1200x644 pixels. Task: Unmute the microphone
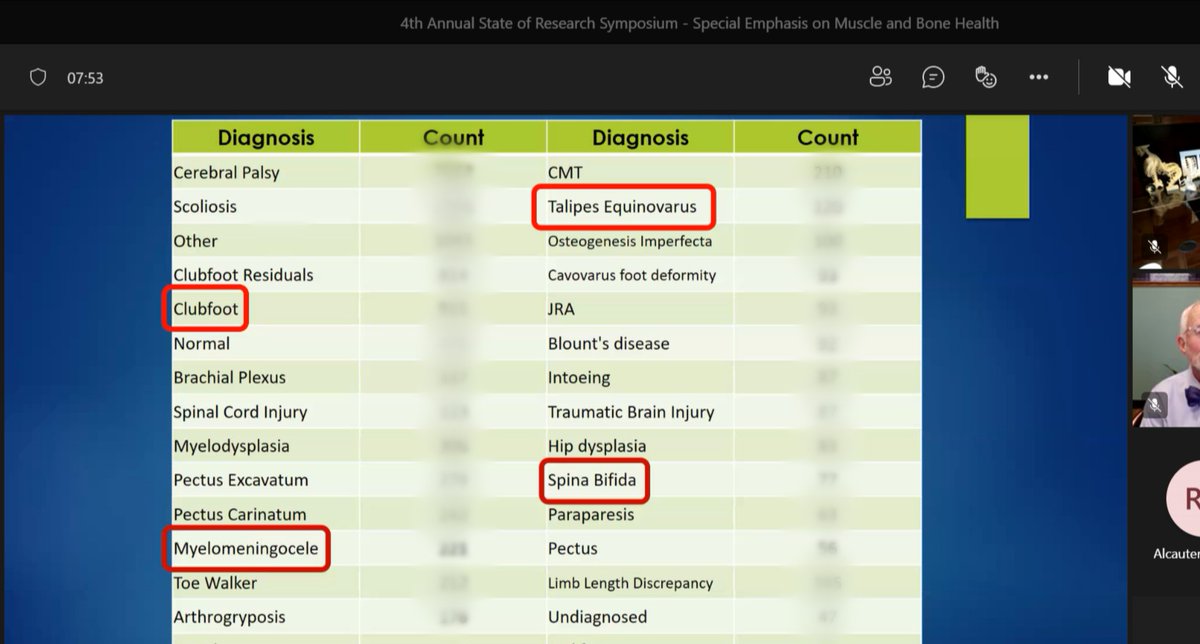click(x=1171, y=77)
